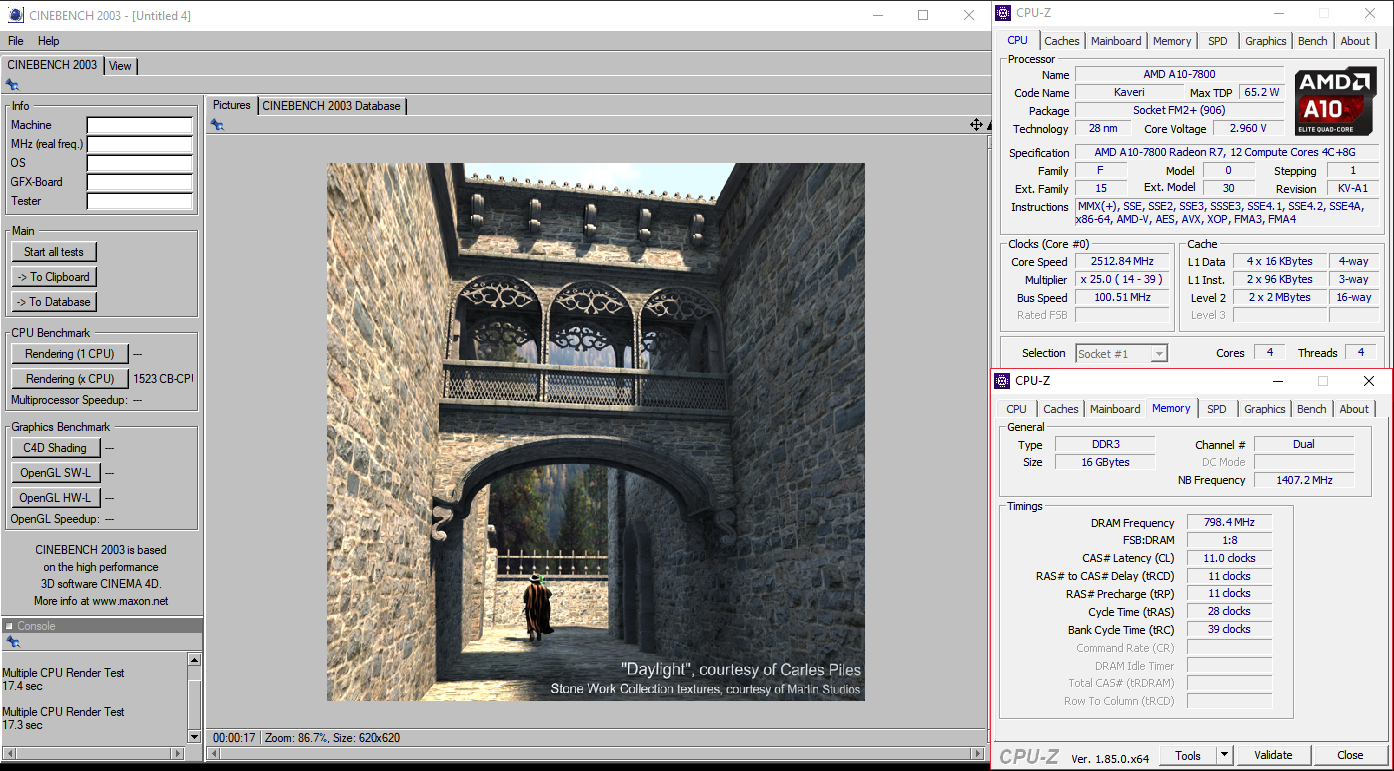Open the About tab in the CPU-Z Processor window
The height and width of the screenshot is (771, 1394).
coord(1356,41)
